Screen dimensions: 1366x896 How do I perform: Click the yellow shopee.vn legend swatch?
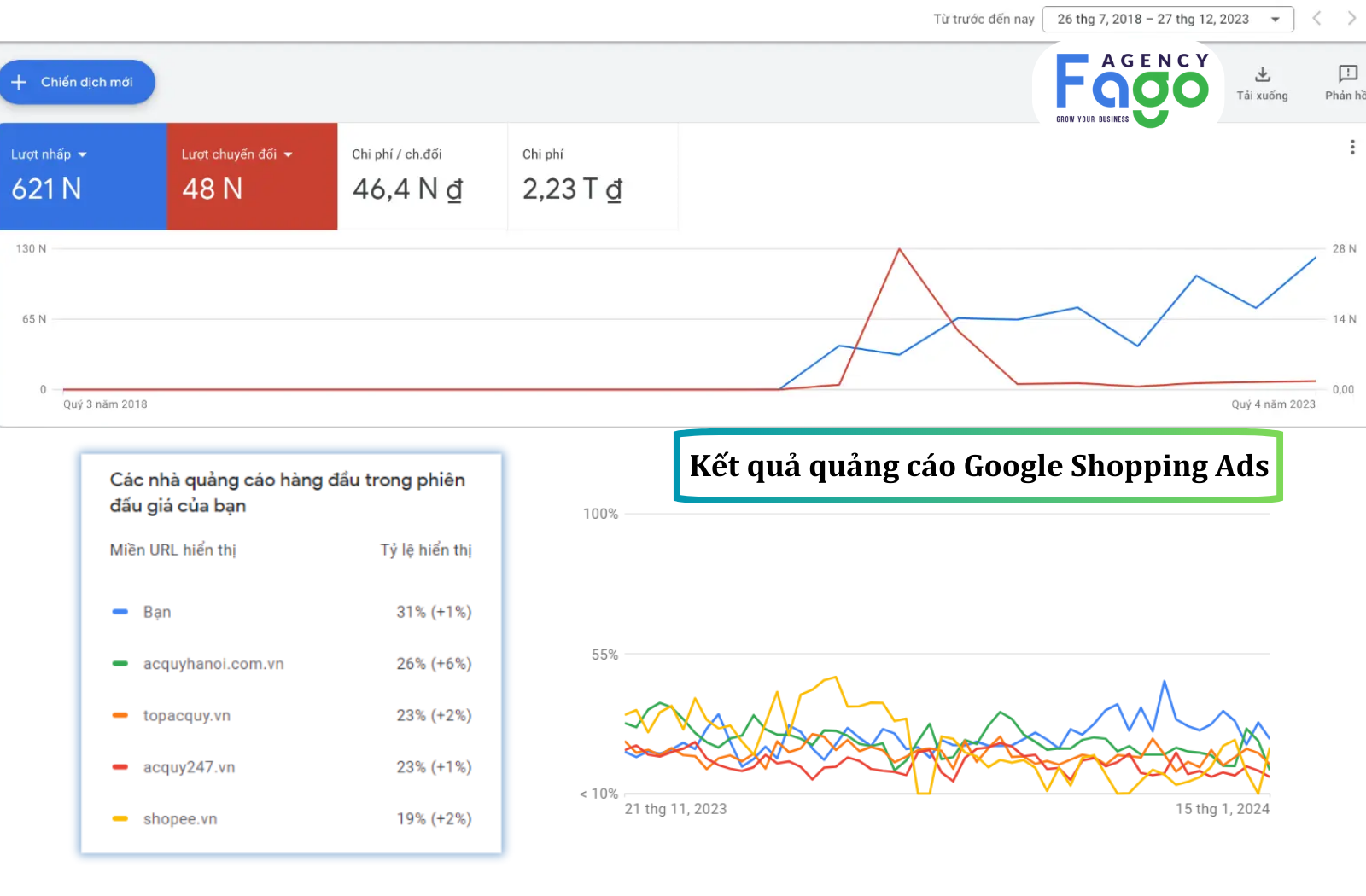120,819
